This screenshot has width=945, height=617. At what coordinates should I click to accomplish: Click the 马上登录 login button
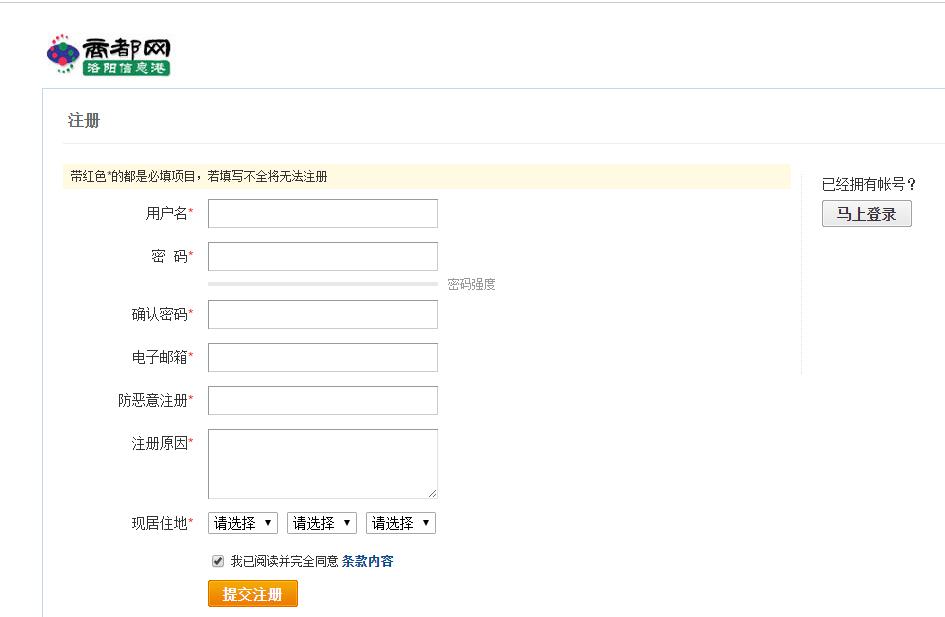pyautogui.click(x=866, y=213)
